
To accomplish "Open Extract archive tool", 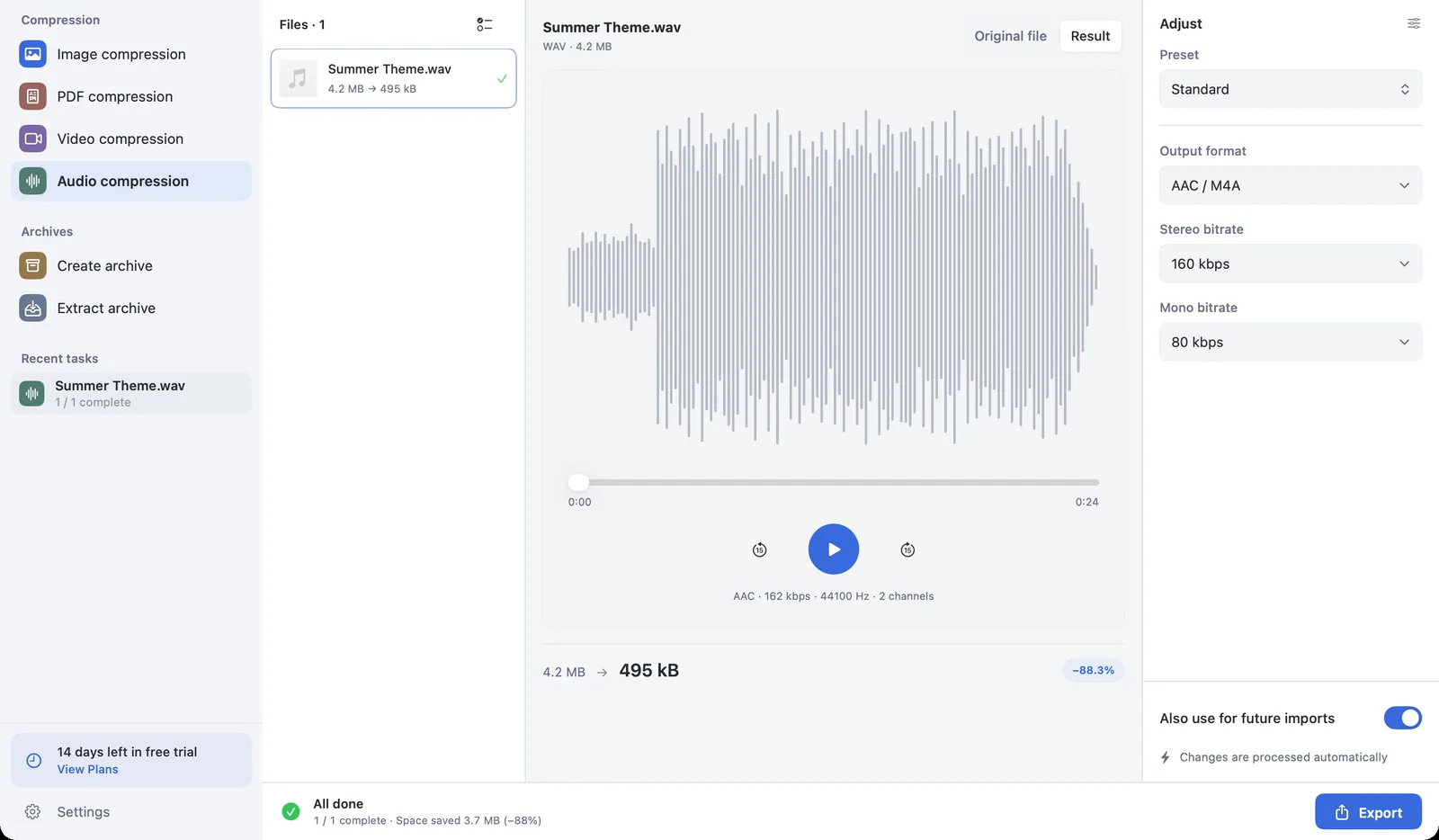I will pos(131,308).
